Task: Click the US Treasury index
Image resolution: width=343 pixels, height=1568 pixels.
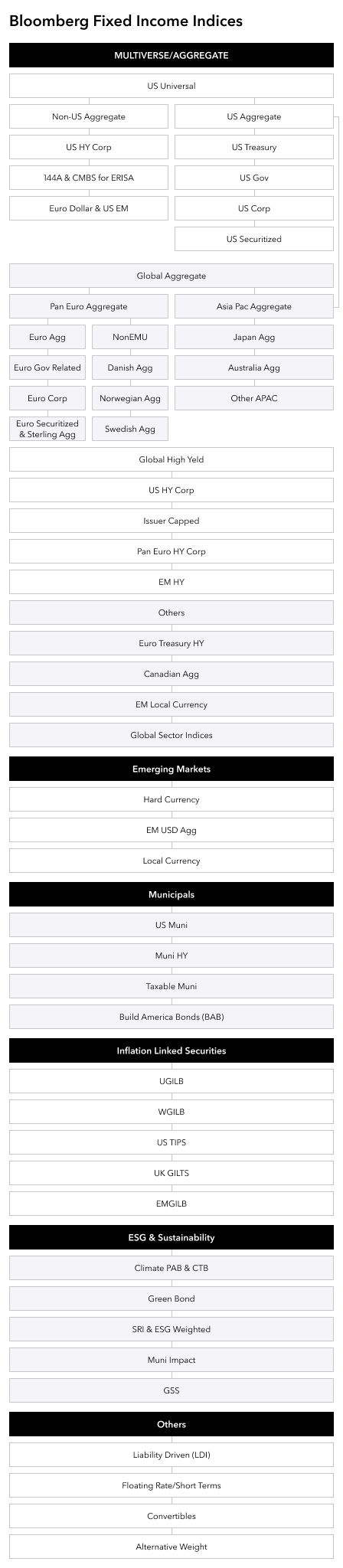Action: (254, 147)
